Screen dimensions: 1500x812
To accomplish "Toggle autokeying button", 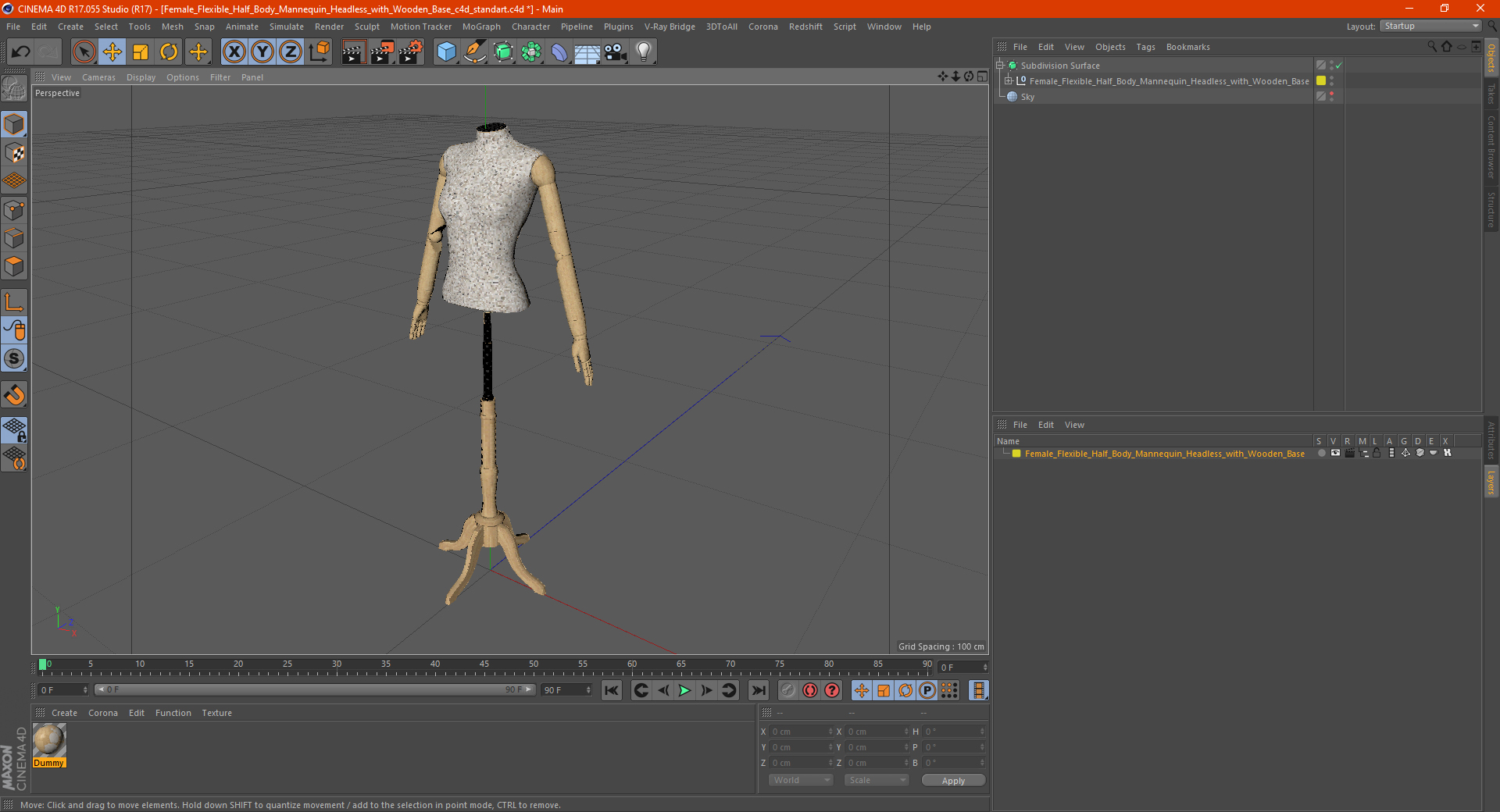I will 809,690.
